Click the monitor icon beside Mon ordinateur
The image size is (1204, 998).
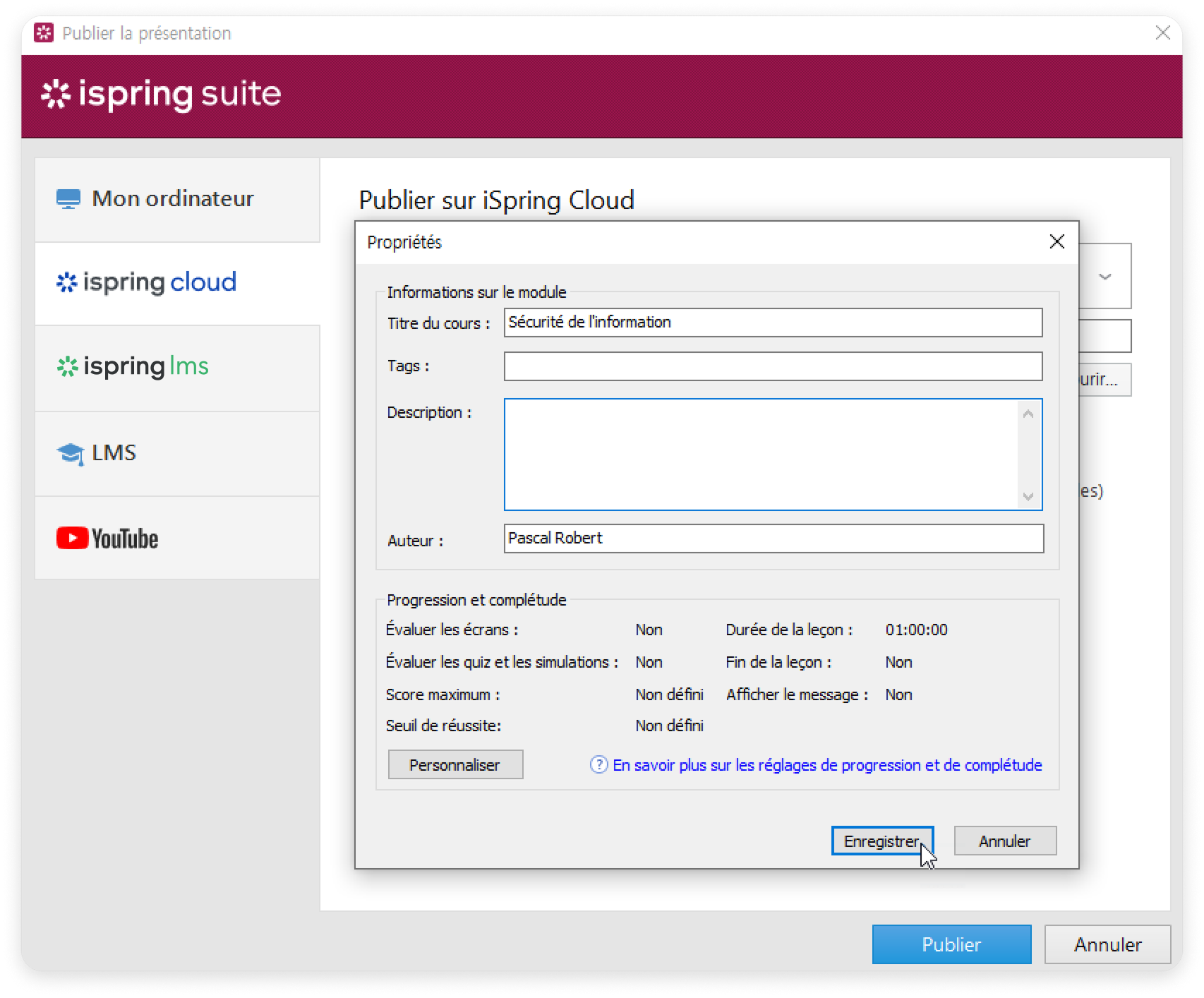(68, 199)
